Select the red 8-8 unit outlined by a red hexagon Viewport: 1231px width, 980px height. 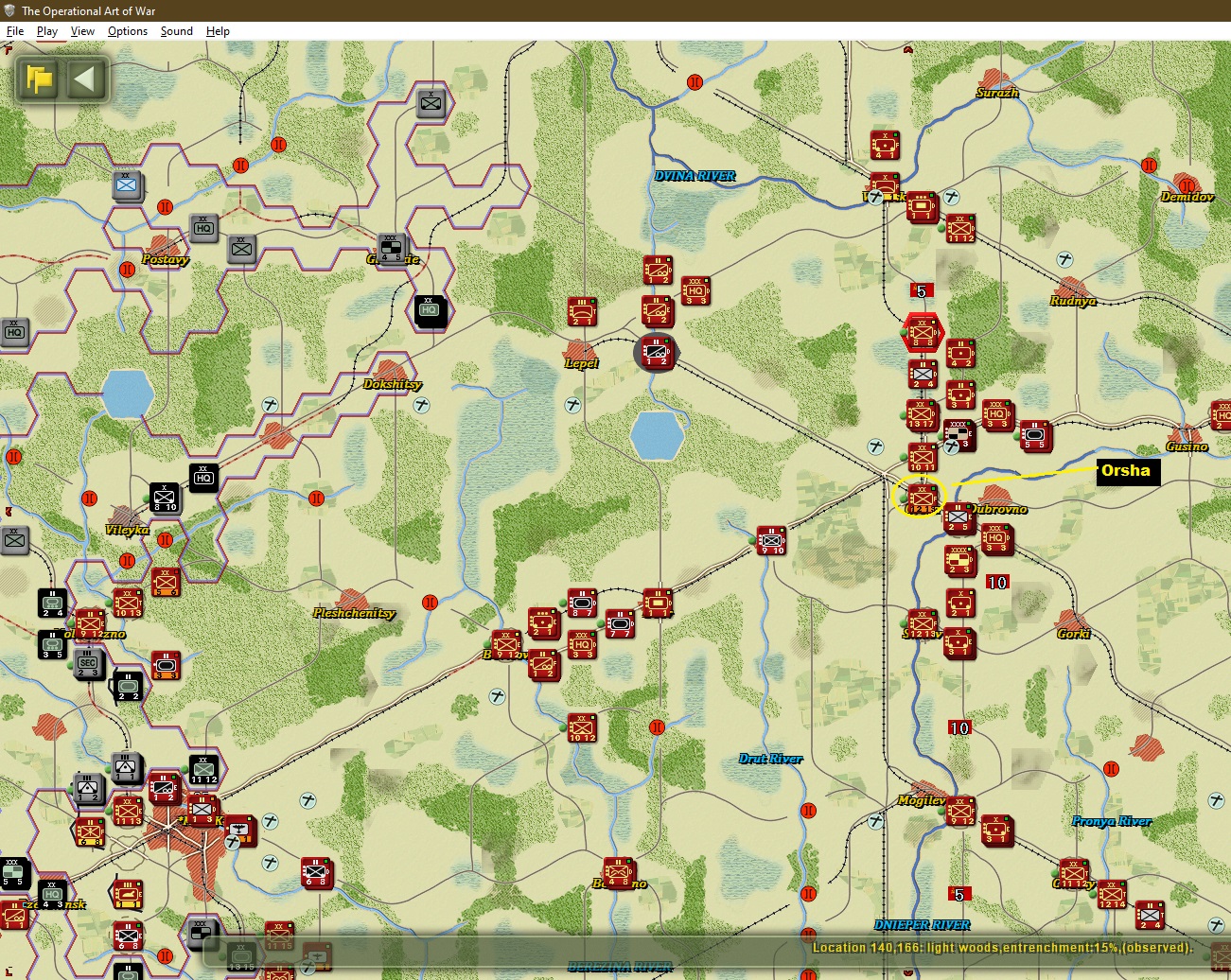(x=923, y=333)
